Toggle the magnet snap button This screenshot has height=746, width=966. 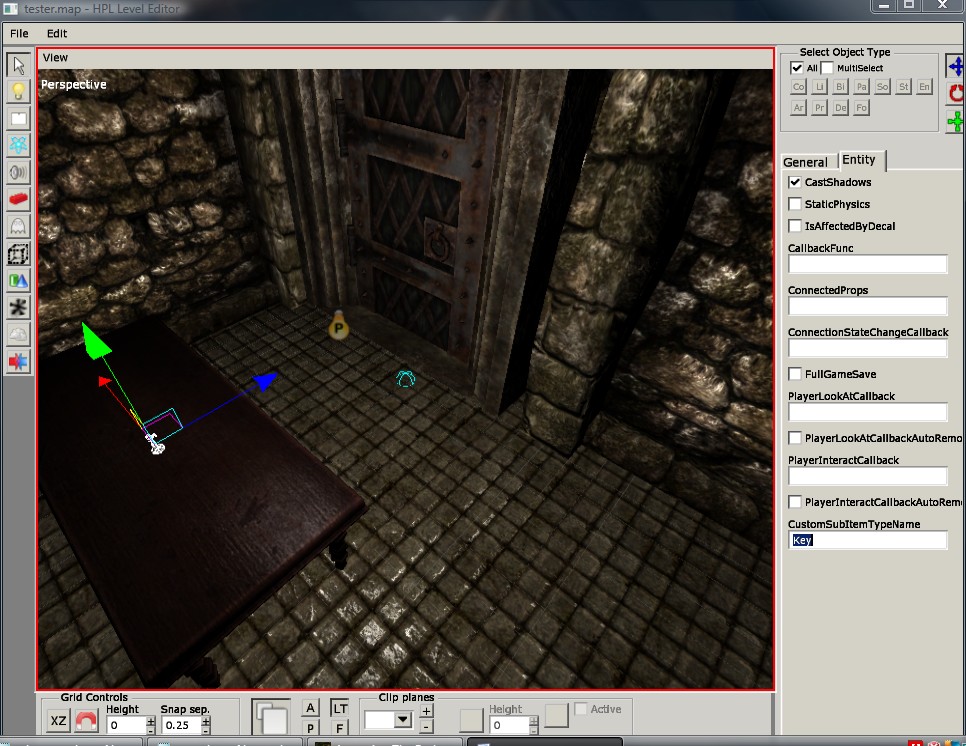pyautogui.click(x=87, y=722)
